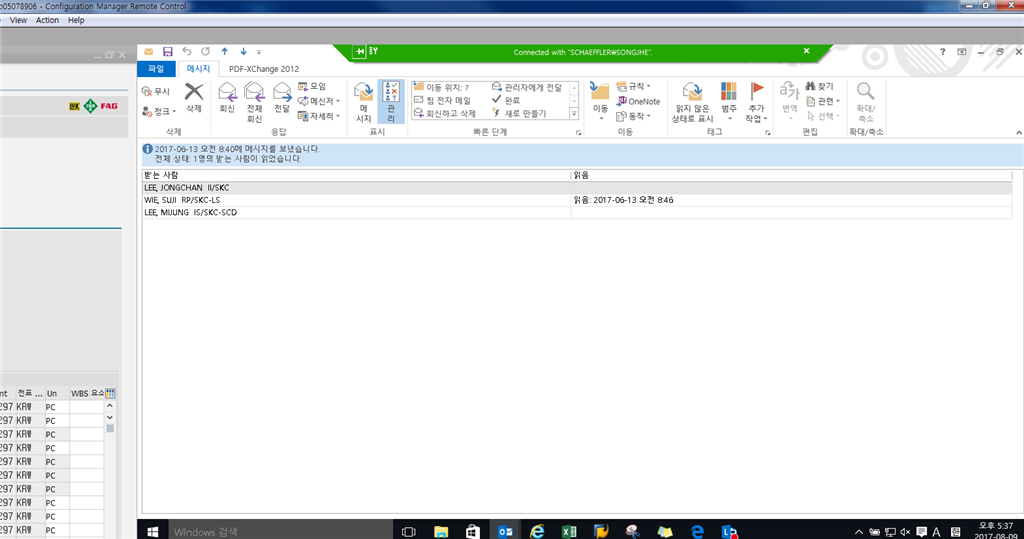Image resolution: width=1024 pixels, height=539 pixels.
Task: Open the Help menu in Remote Control
Action: 76,20
